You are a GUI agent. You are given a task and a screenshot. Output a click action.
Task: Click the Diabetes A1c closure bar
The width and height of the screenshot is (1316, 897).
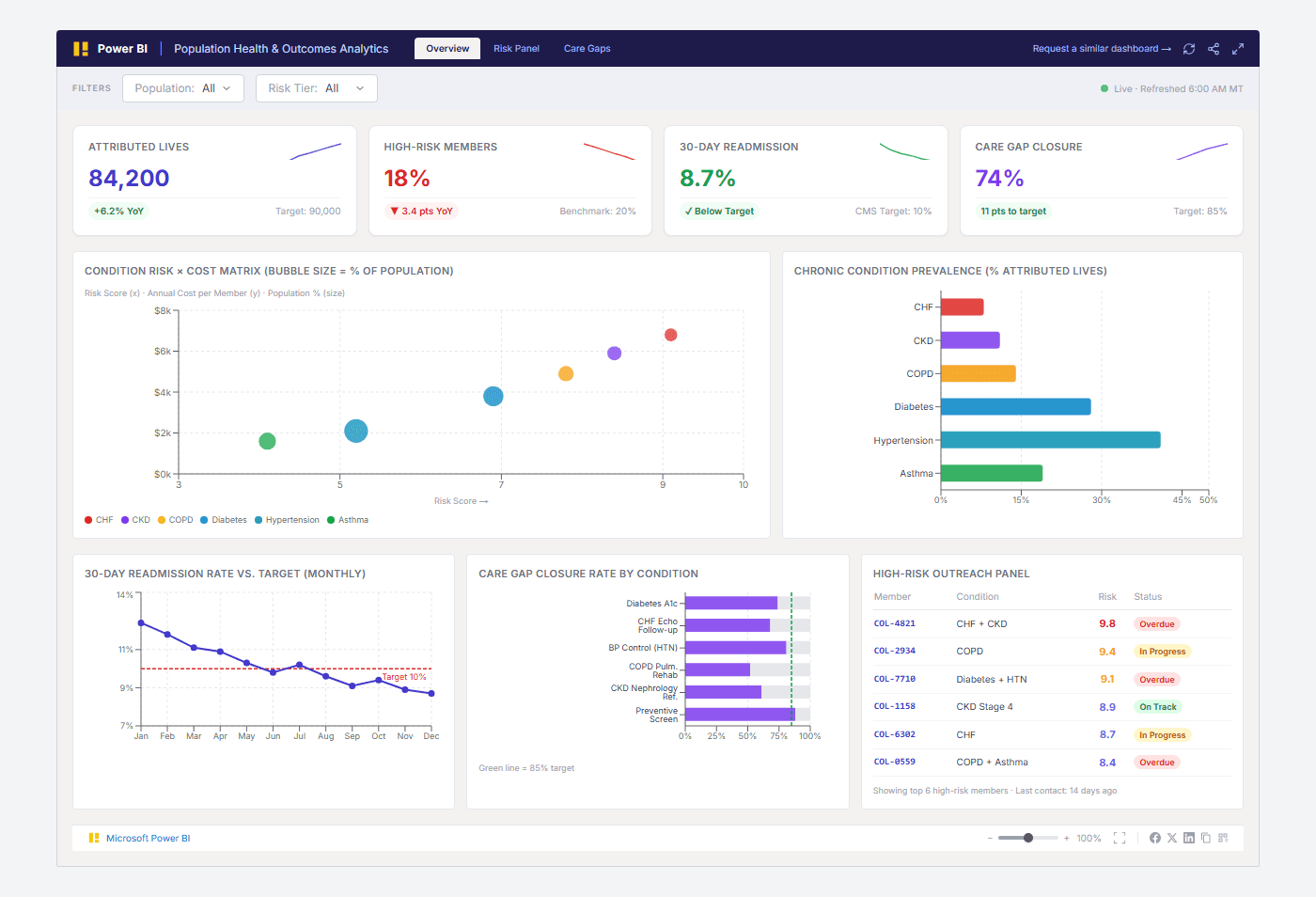coord(731,603)
